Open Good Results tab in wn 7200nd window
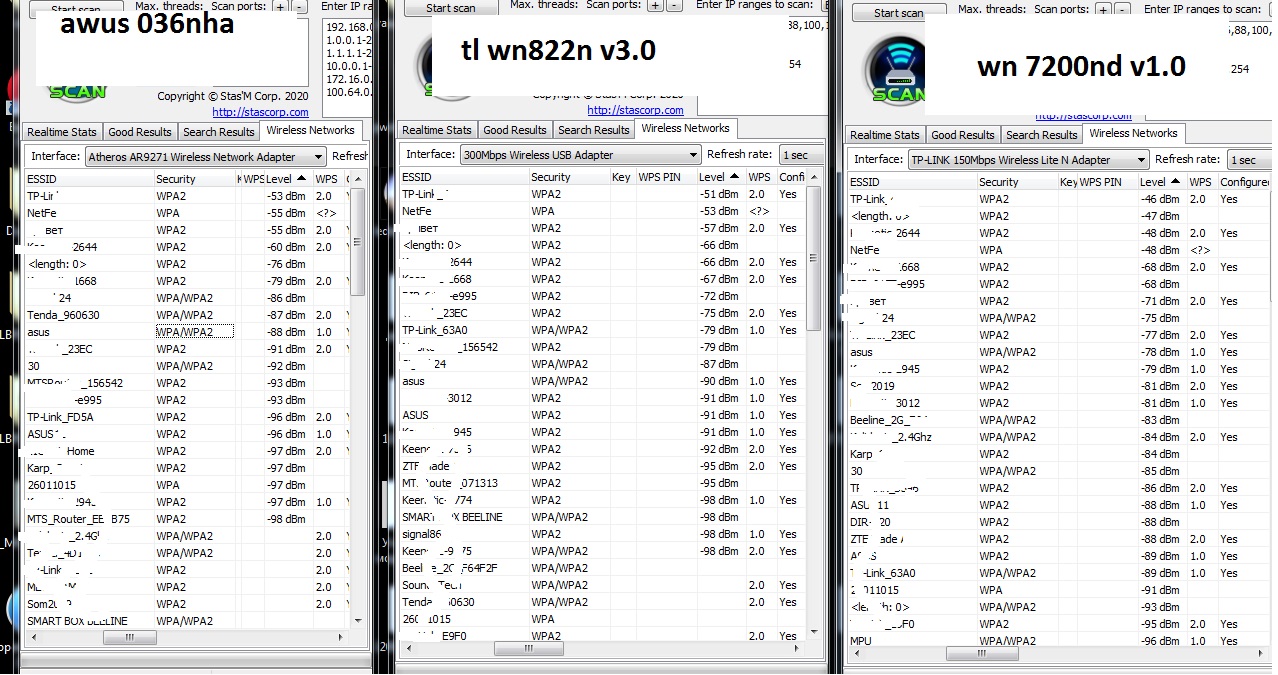The width and height of the screenshot is (1278, 675). tap(963, 135)
